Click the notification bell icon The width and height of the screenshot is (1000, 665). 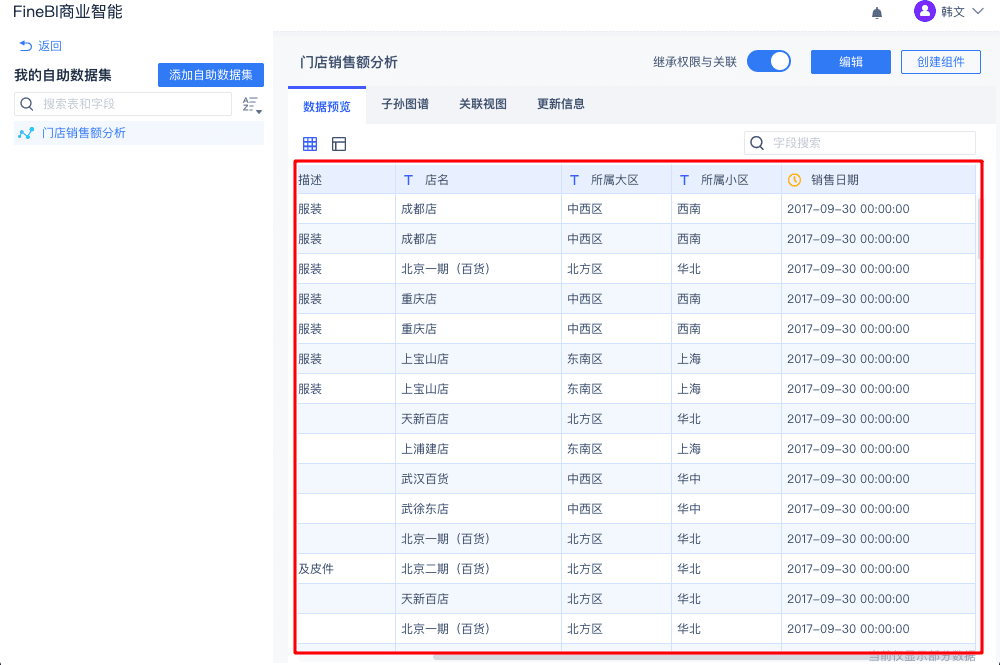pos(877,13)
